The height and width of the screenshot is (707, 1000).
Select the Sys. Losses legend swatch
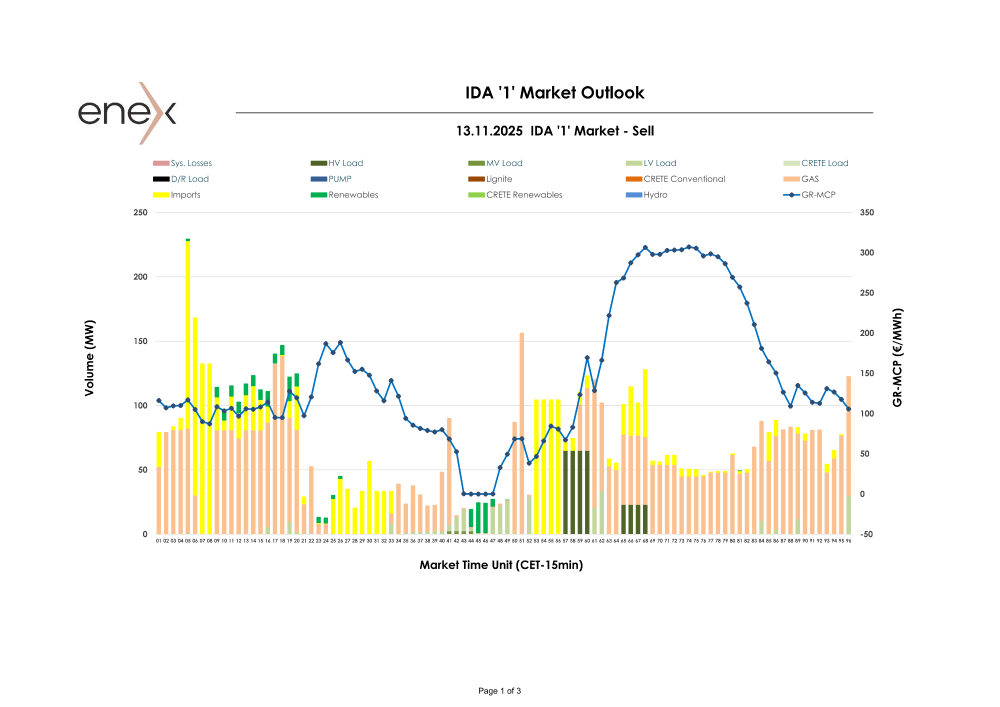[x=161, y=163]
